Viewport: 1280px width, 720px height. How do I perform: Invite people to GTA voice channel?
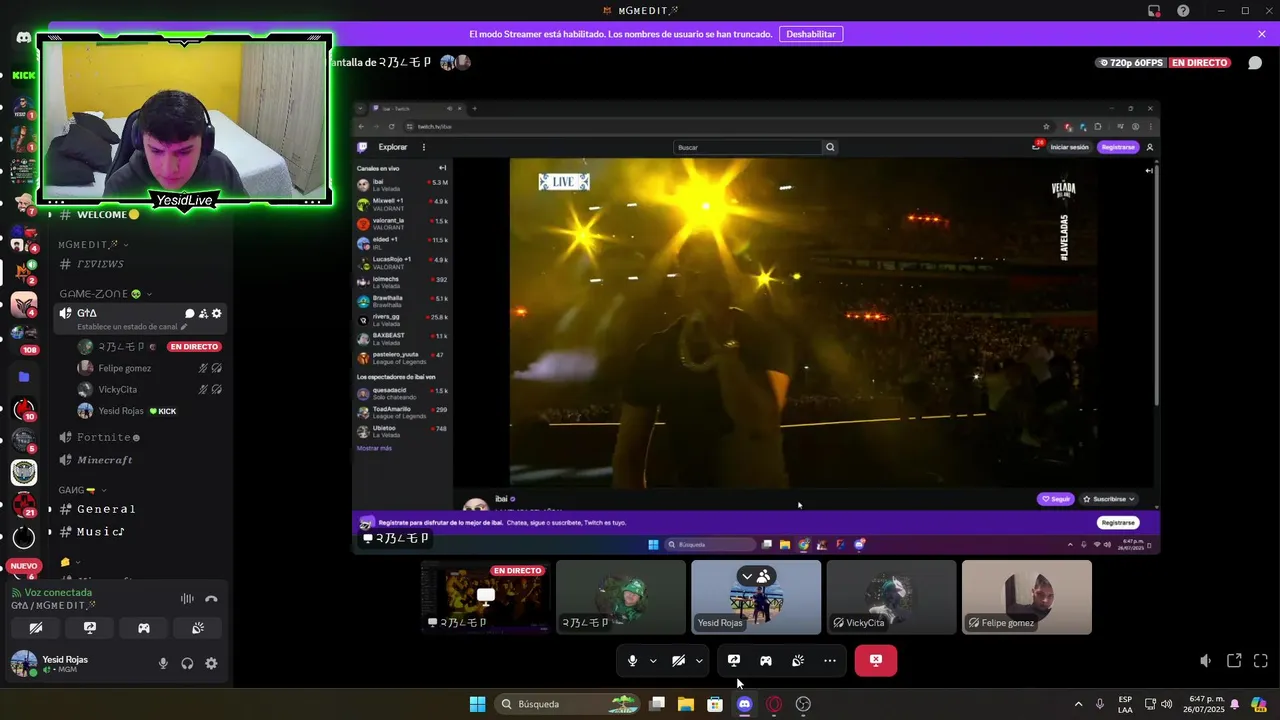click(x=203, y=314)
